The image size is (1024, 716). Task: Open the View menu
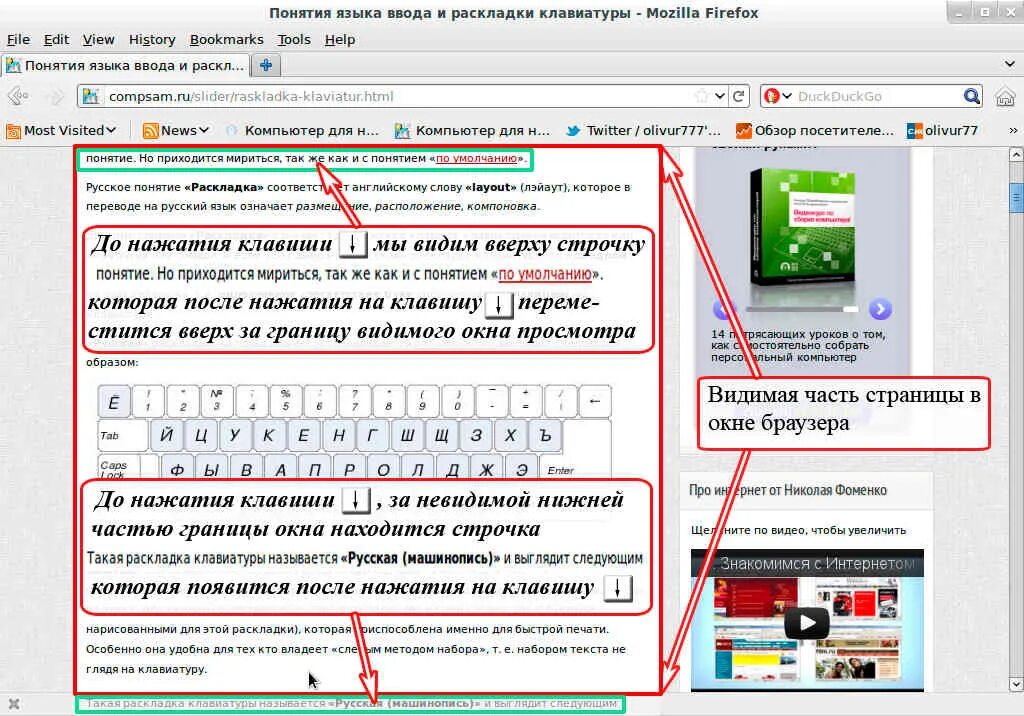point(99,40)
